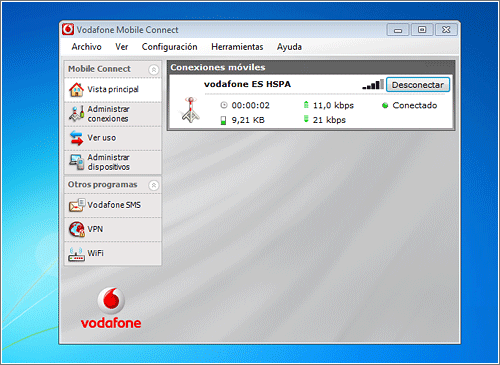Click the 21 kbps download speed

(329, 120)
